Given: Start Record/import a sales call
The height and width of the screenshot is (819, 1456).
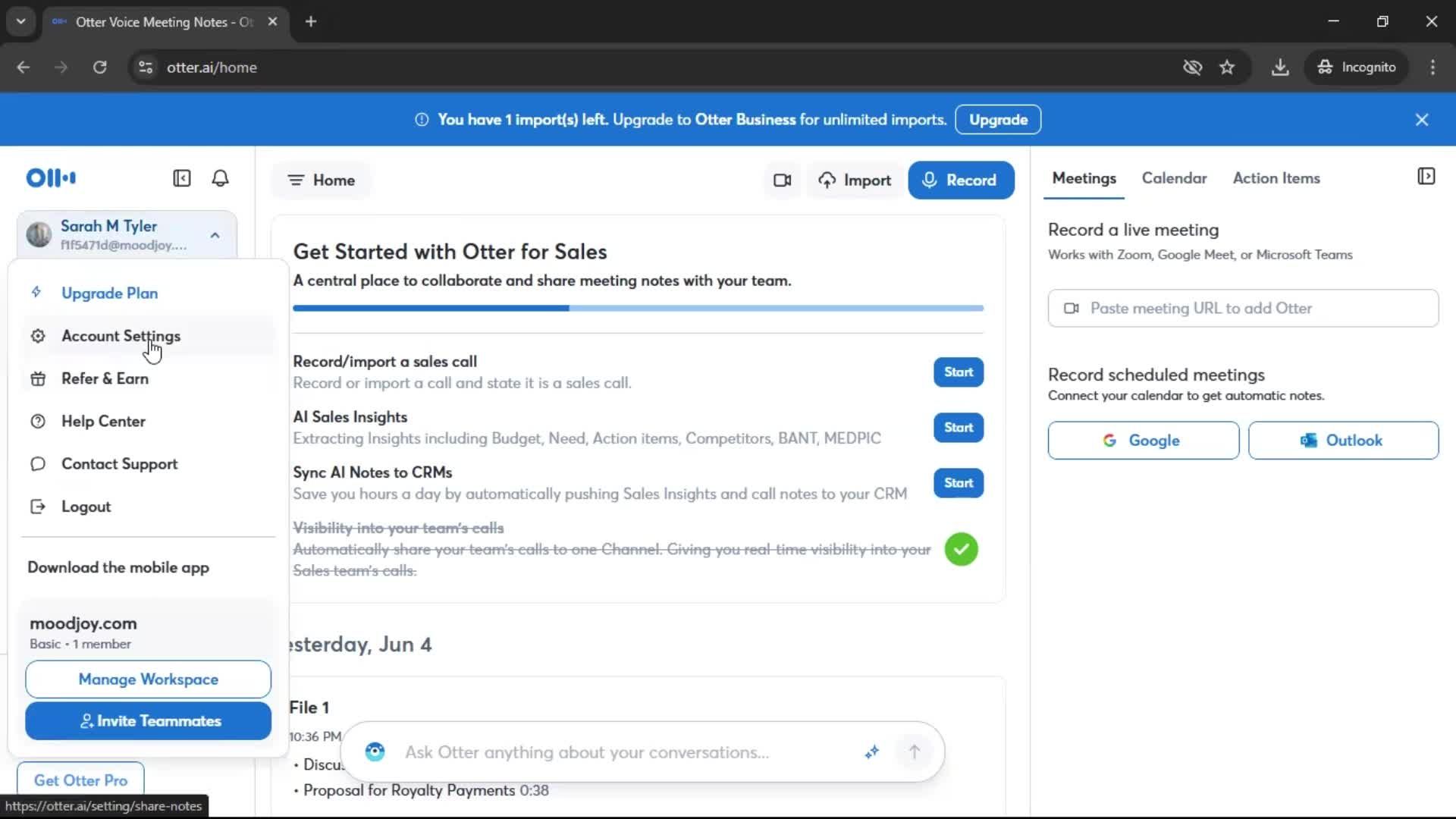Looking at the screenshot, I should pos(959,372).
